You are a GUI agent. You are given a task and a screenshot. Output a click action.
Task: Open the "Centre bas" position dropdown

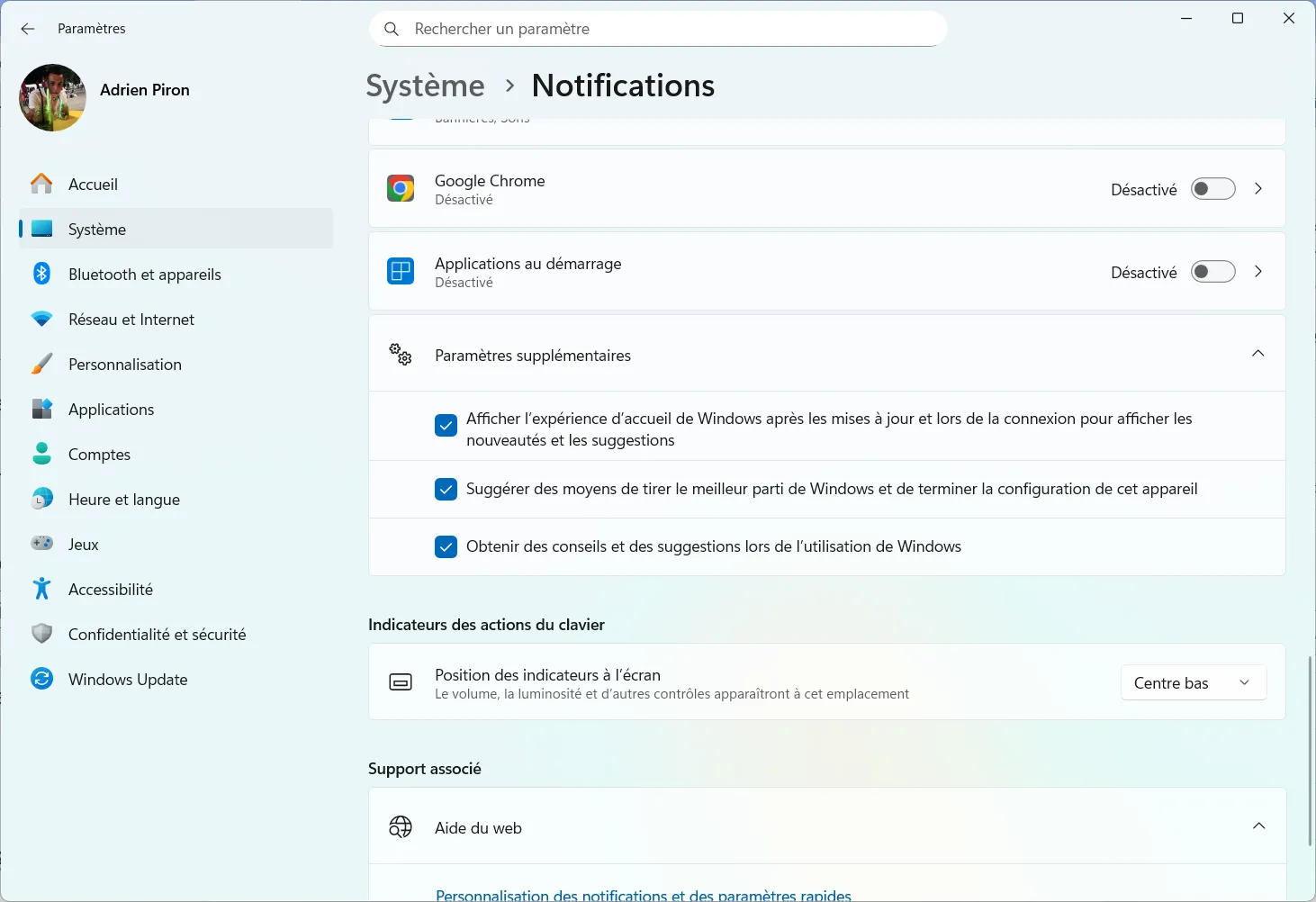point(1193,682)
